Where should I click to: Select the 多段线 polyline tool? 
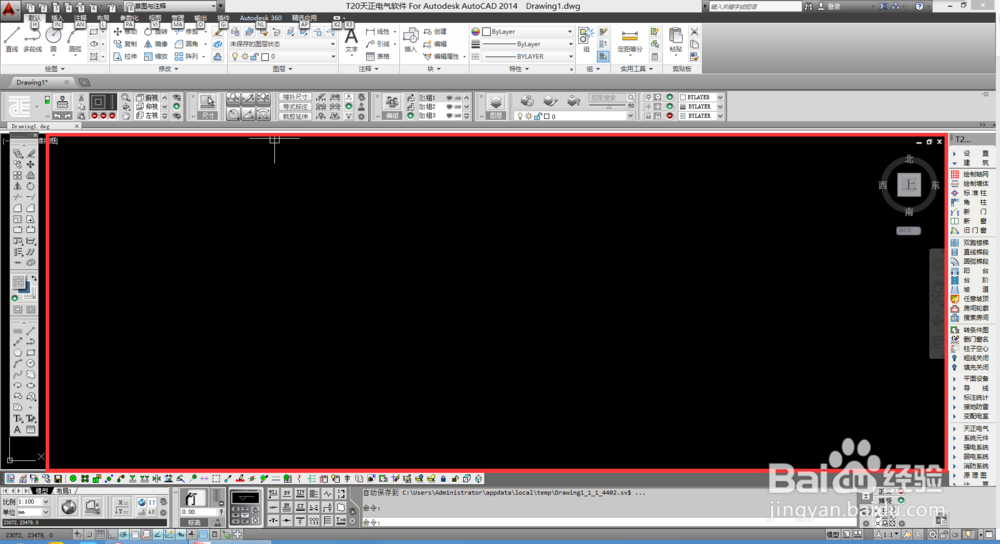(33, 39)
